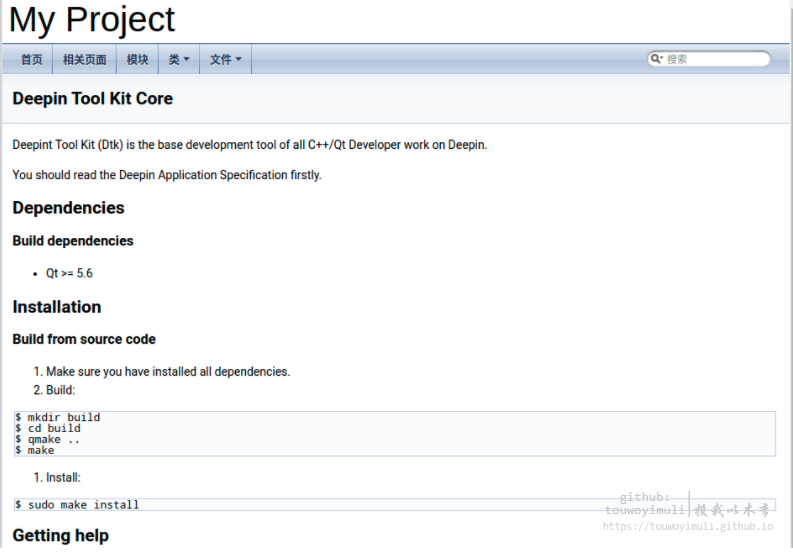
Task: Click the '$ make' code line
Action: point(34,450)
